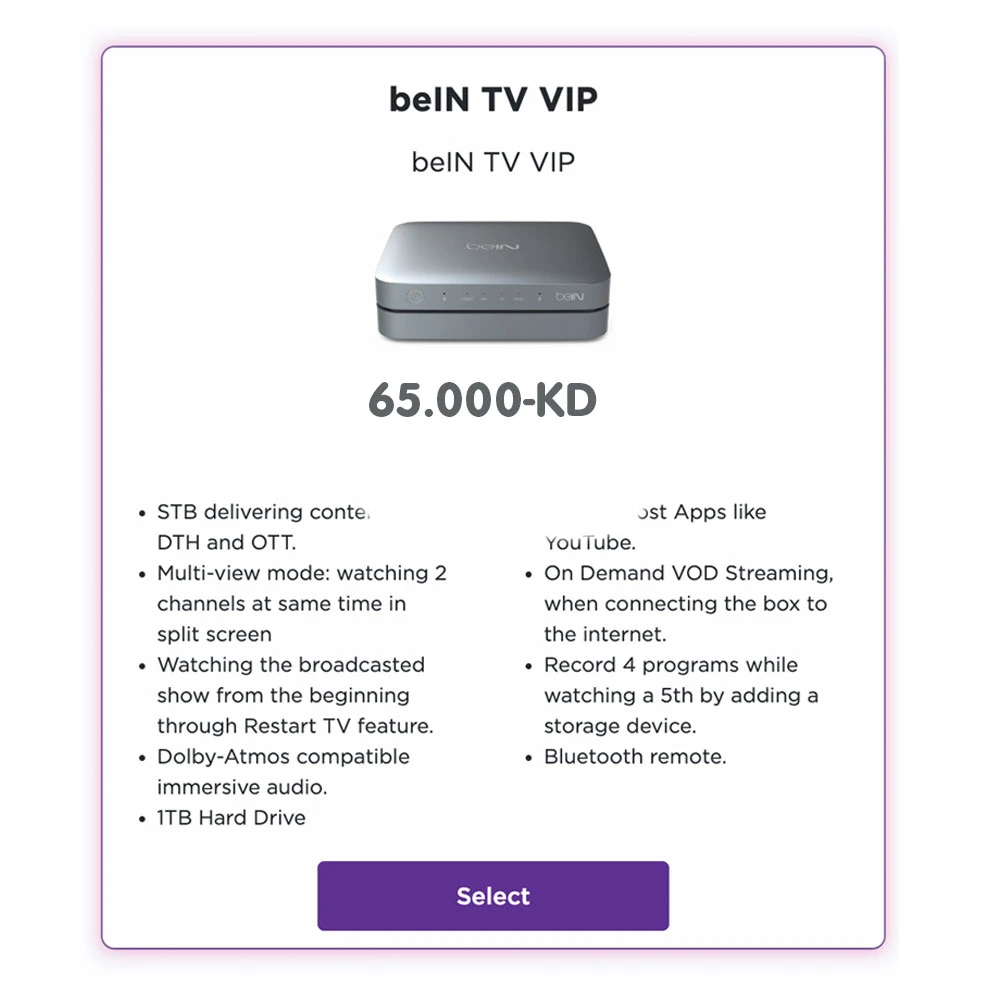
Task: Click the Select button
Action: (x=493, y=896)
